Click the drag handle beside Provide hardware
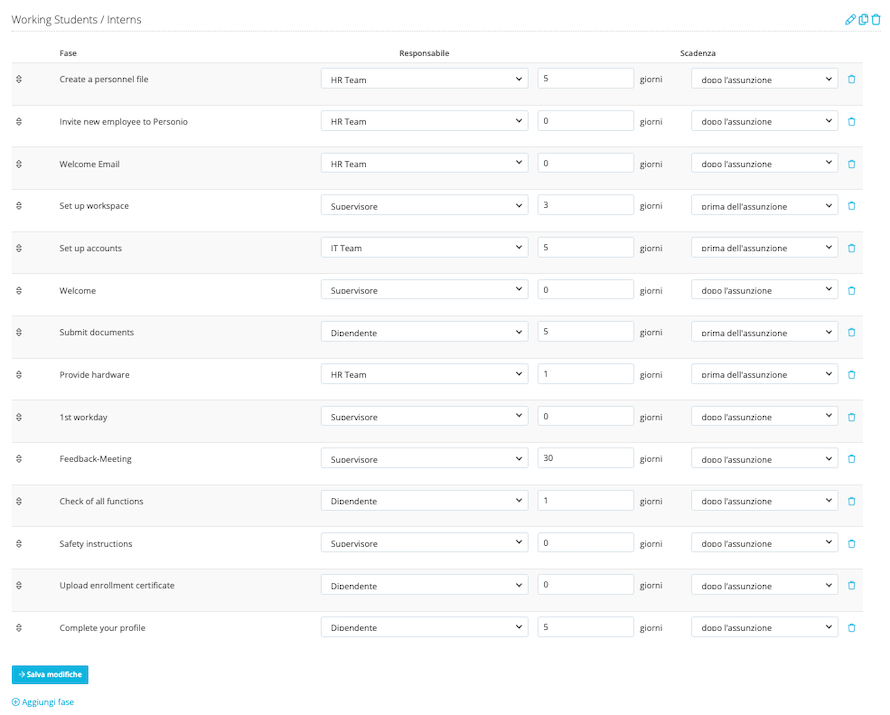The height and width of the screenshot is (715, 890). point(19,375)
